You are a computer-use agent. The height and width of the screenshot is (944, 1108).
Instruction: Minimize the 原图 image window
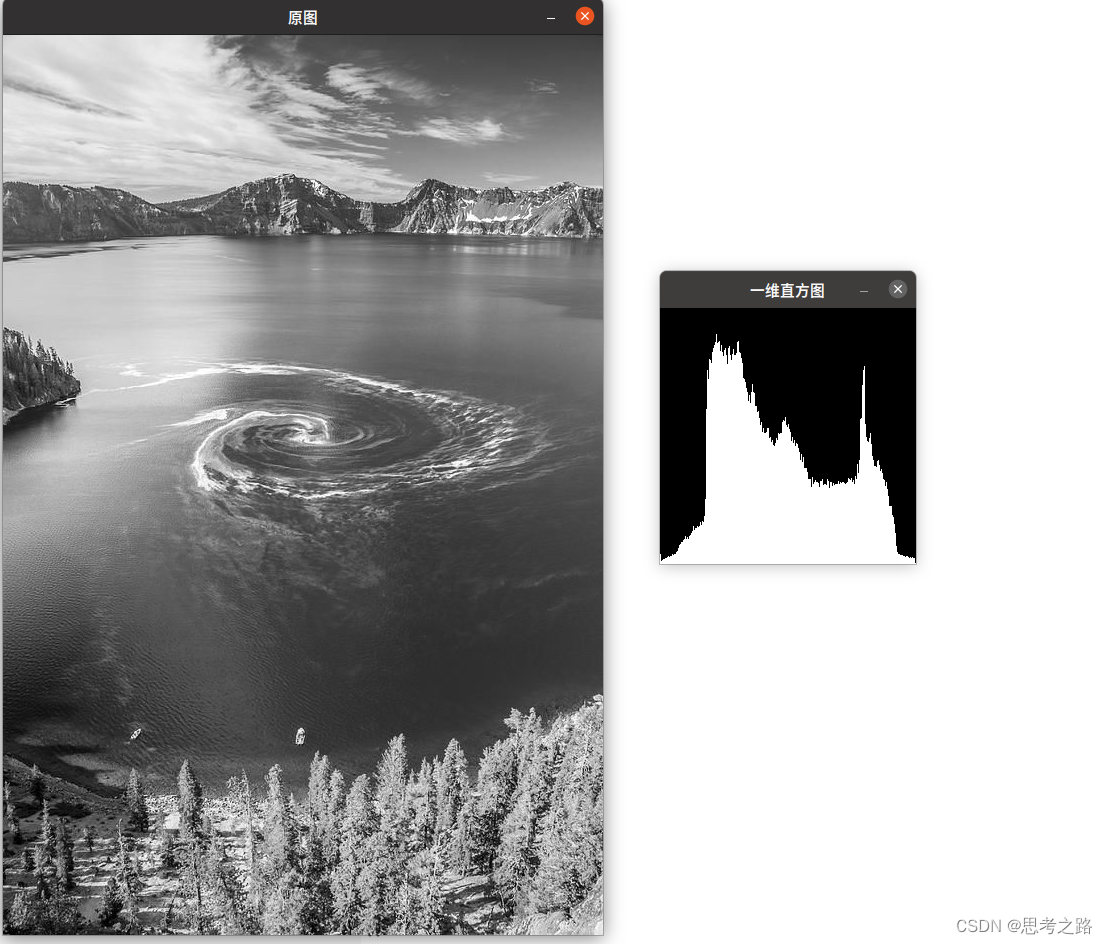pyautogui.click(x=551, y=17)
